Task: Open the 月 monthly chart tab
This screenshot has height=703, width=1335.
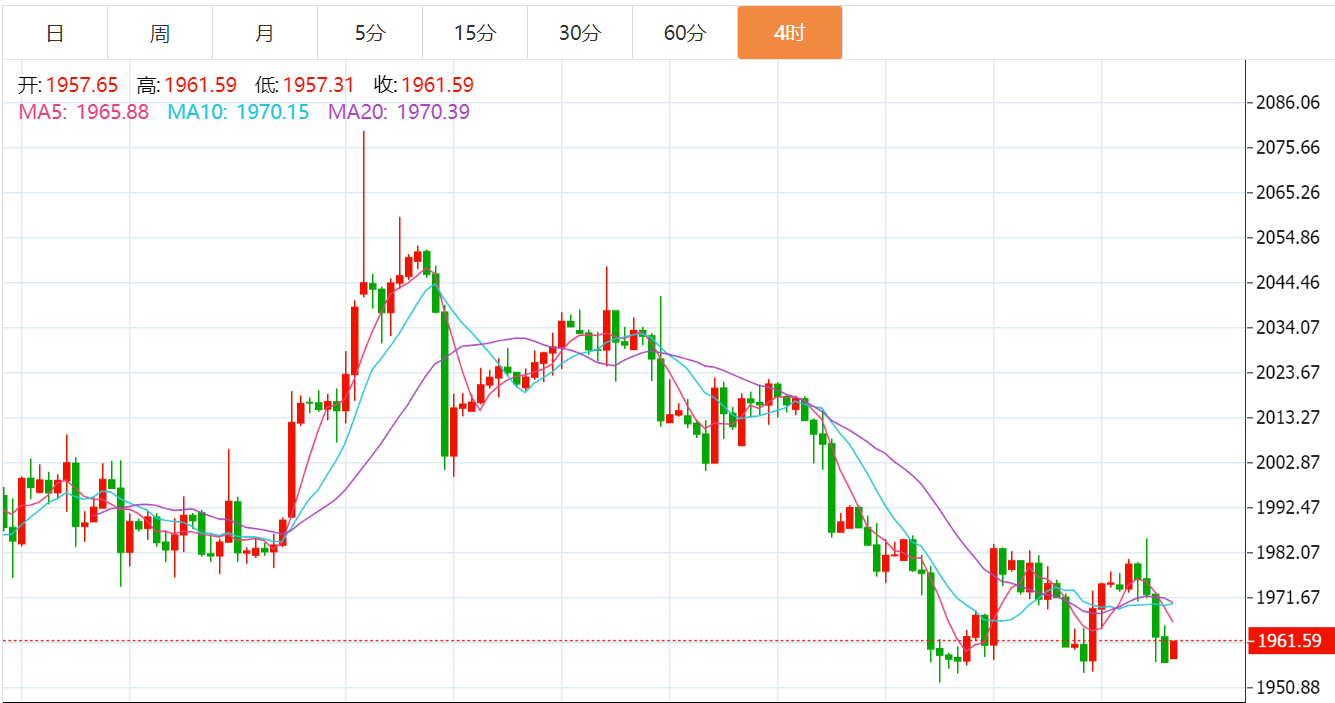Action: [265, 33]
